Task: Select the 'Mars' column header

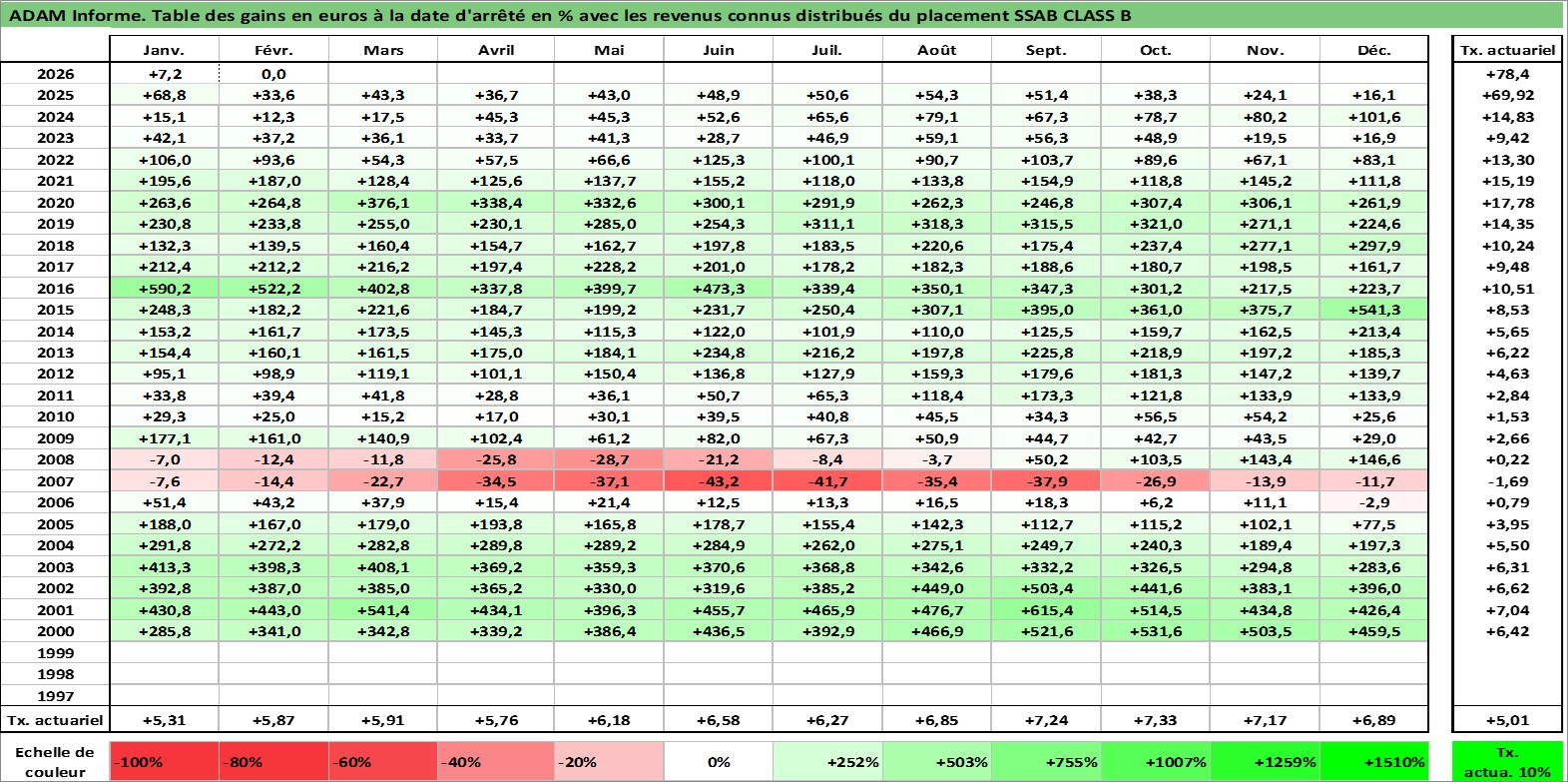Action: point(384,50)
